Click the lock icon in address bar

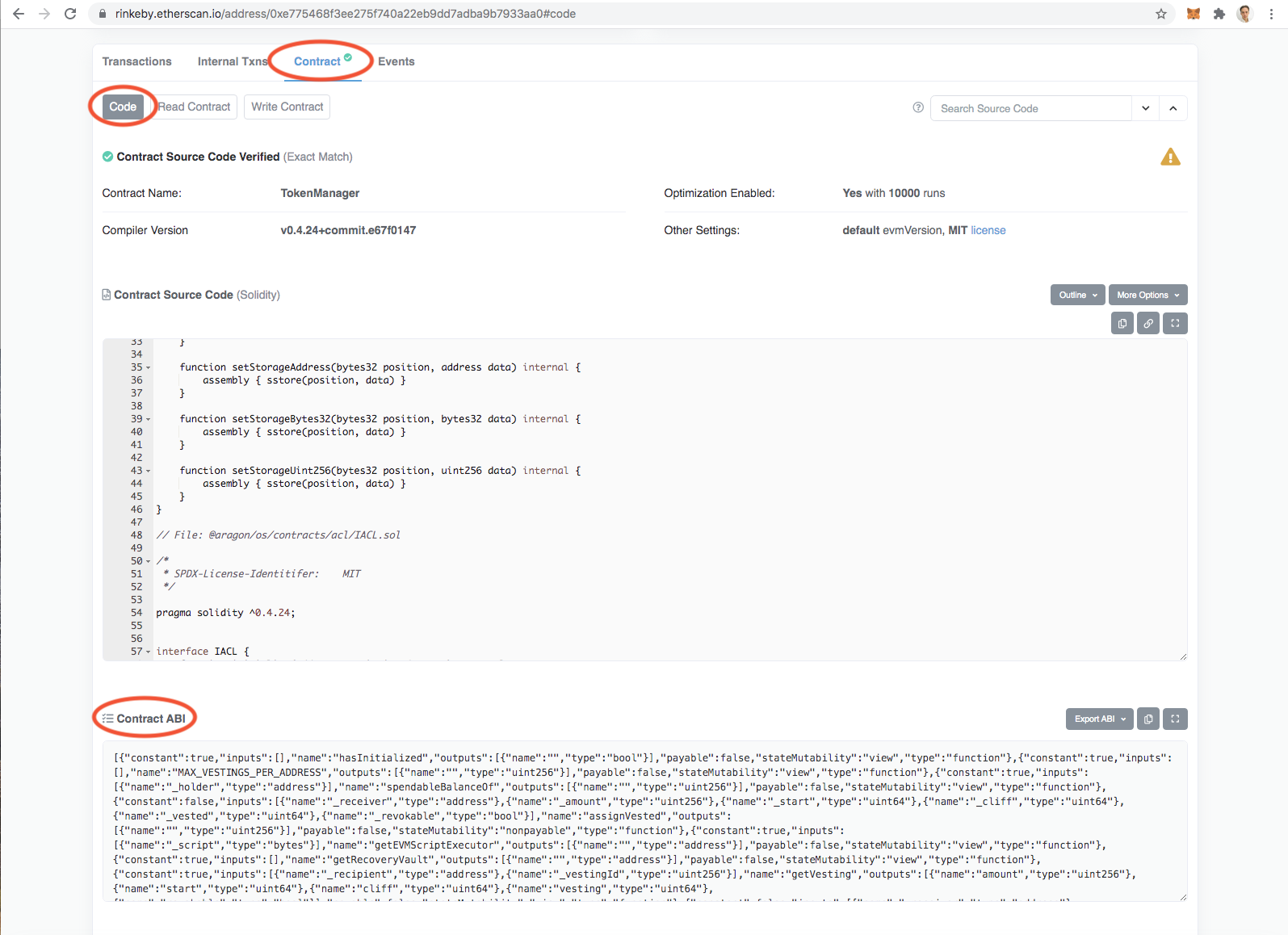[x=103, y=14]
